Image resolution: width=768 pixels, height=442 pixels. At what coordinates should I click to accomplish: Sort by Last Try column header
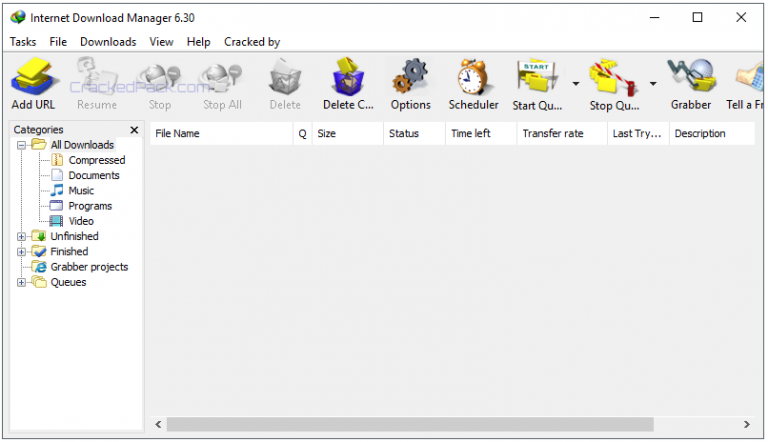point(639,133)
